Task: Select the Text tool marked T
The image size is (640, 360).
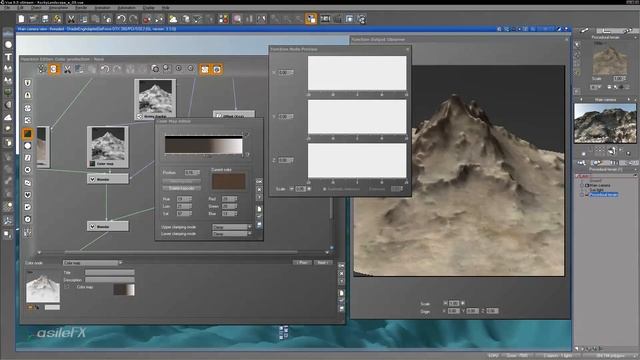Action: (x=8, y=57)
